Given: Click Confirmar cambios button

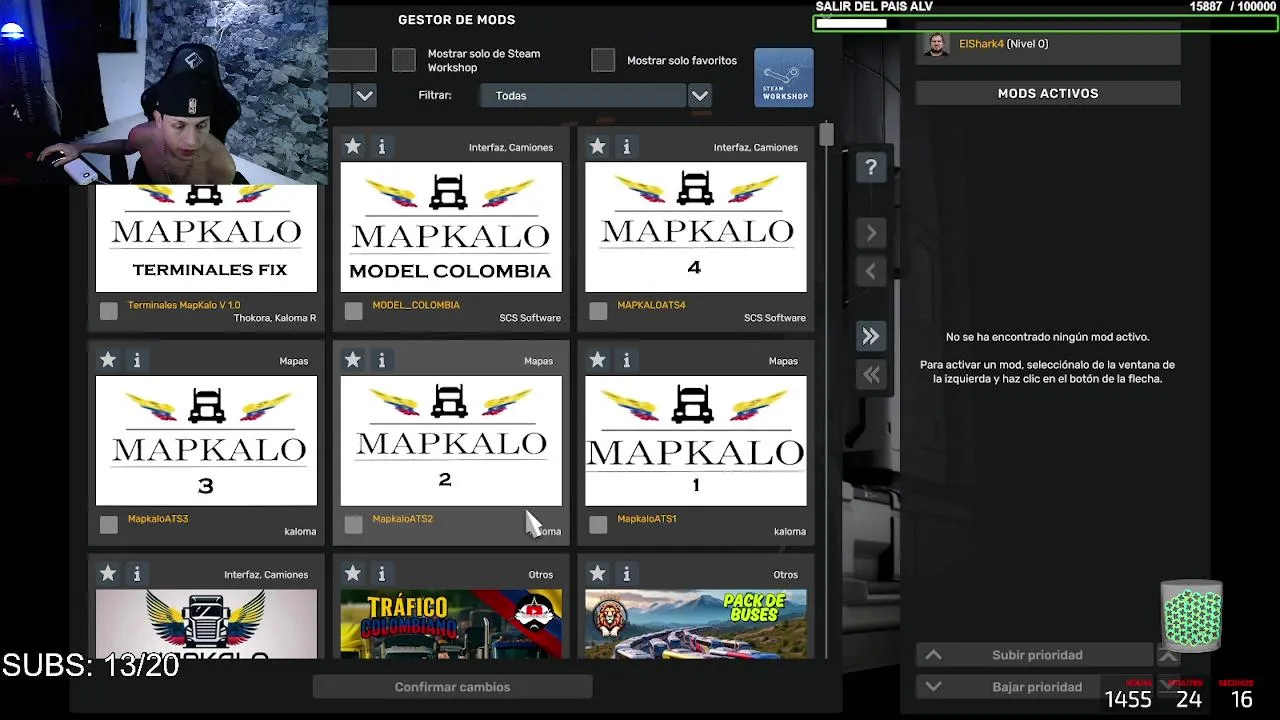Looking at the screenshot, I should 452,687.
